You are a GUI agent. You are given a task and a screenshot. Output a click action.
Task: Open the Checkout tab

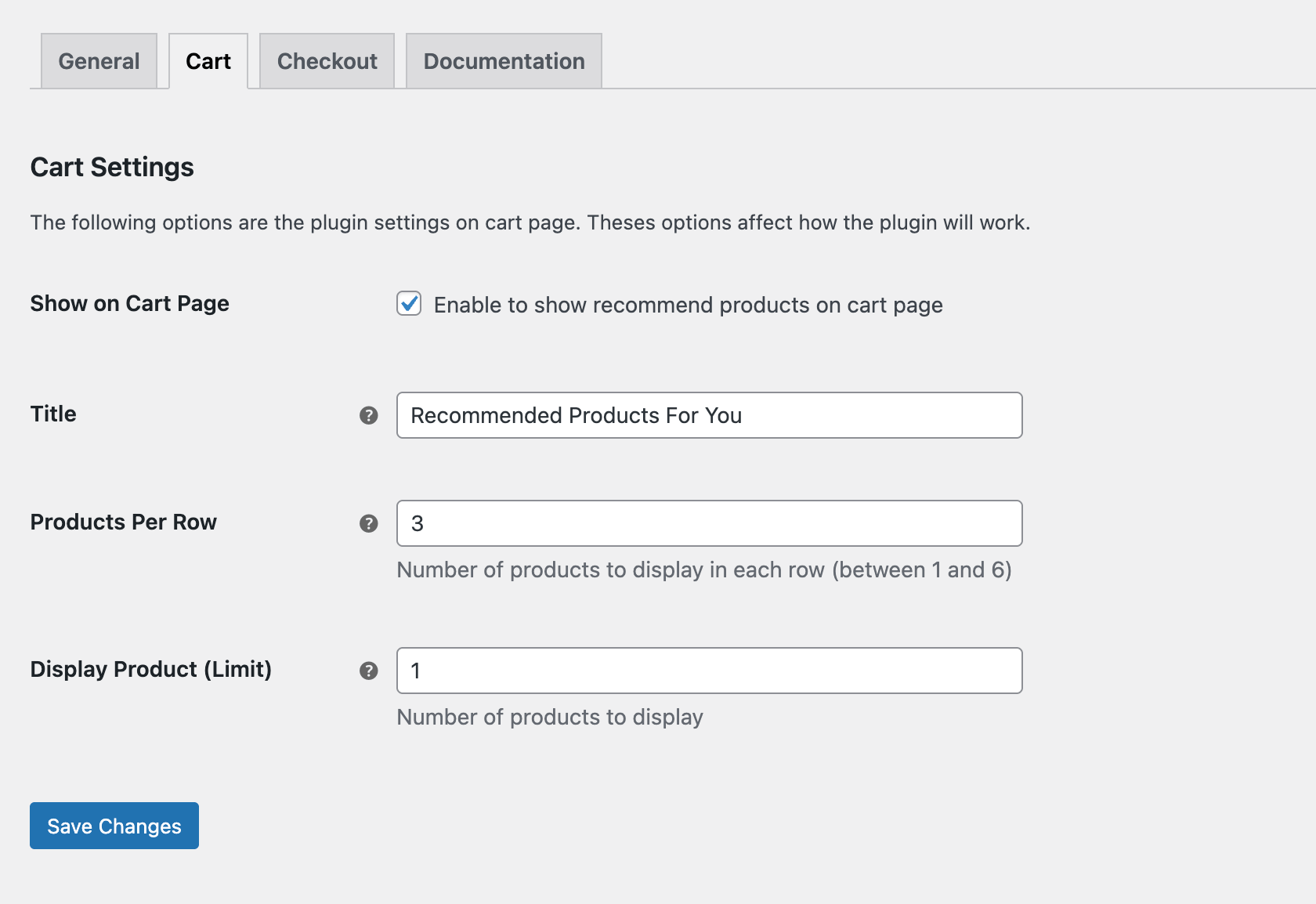point(327,60)
